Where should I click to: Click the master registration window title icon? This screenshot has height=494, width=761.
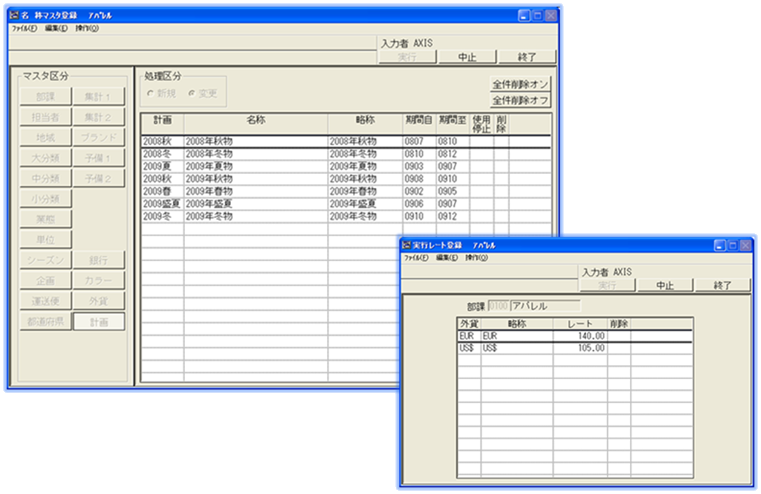(14, 16)
